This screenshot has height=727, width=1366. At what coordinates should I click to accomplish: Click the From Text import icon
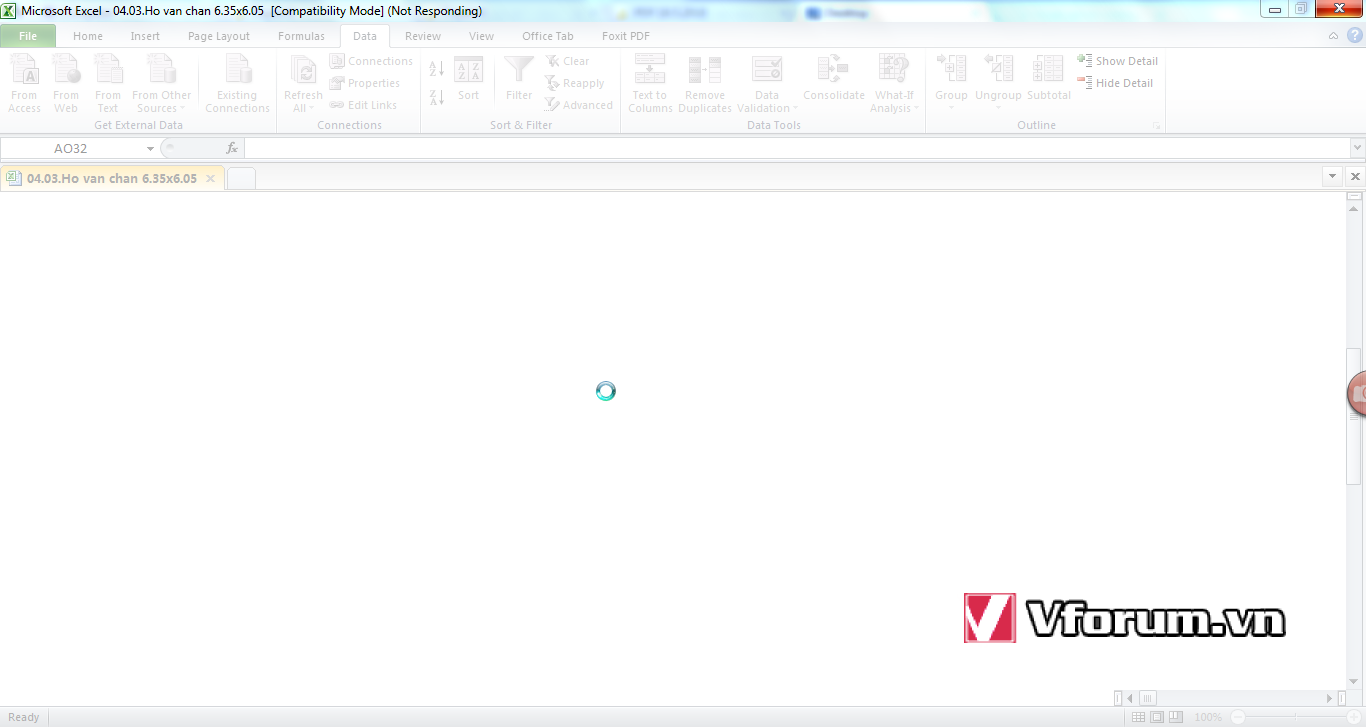point(108,84)
